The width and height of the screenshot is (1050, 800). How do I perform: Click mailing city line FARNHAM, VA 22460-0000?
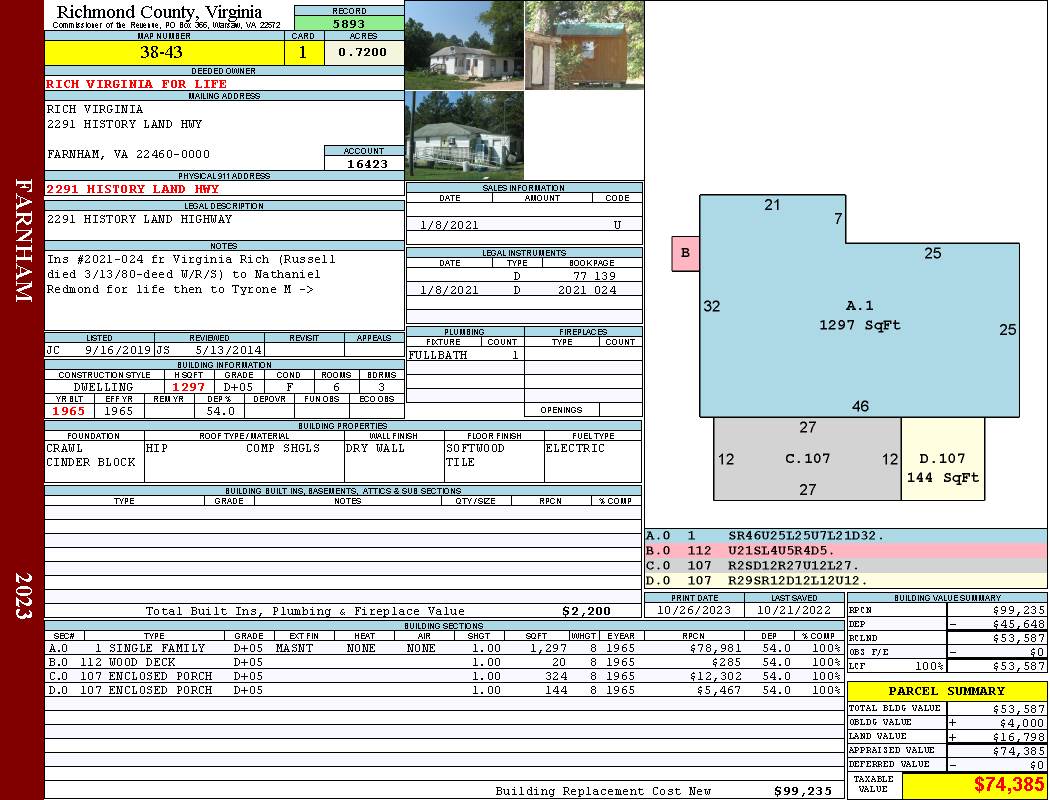click(129, 154)
